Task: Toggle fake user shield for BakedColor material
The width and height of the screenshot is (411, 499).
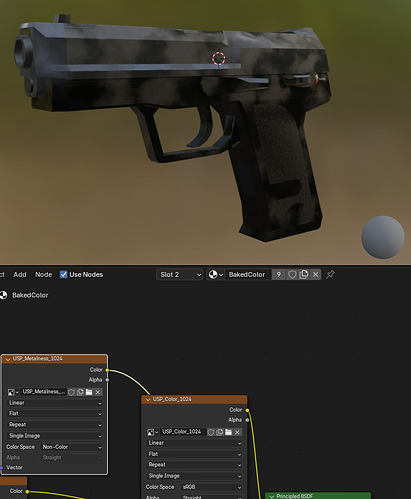Action: coord(292,274)
